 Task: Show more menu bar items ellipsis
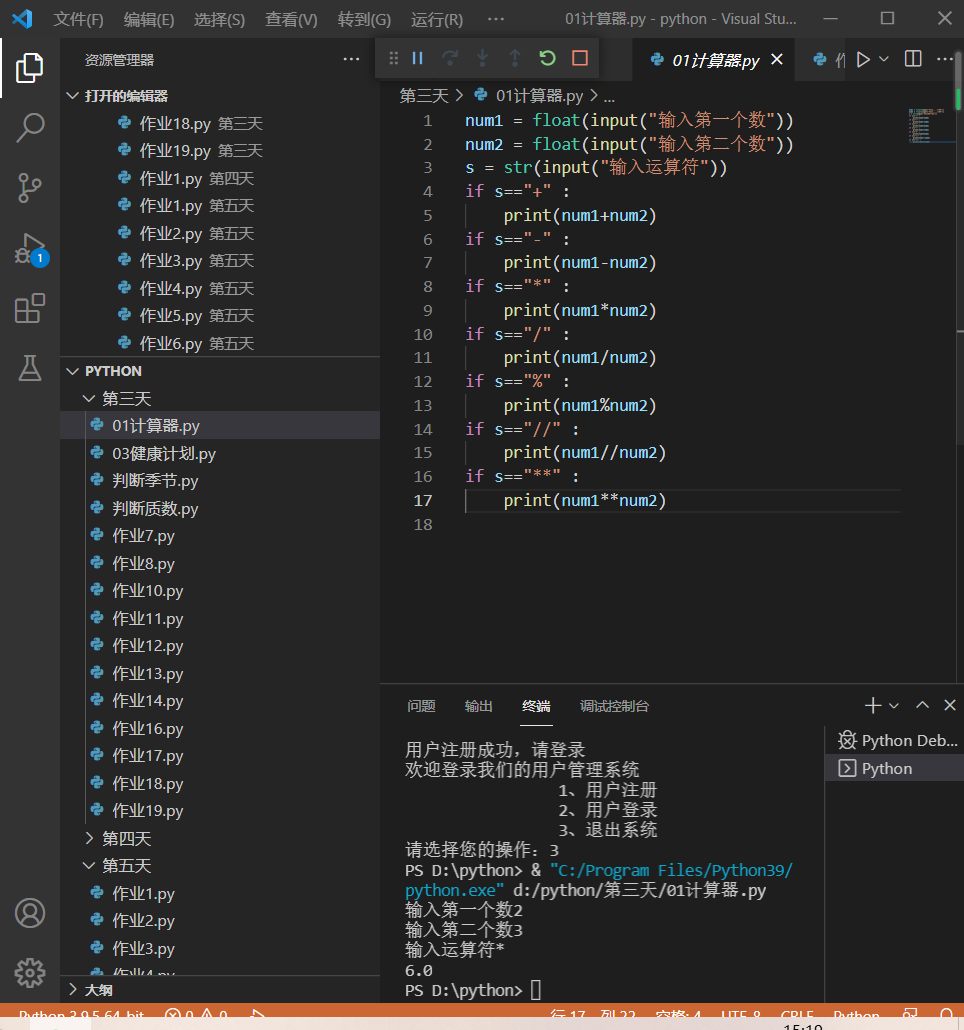click(x=496, y=19)
